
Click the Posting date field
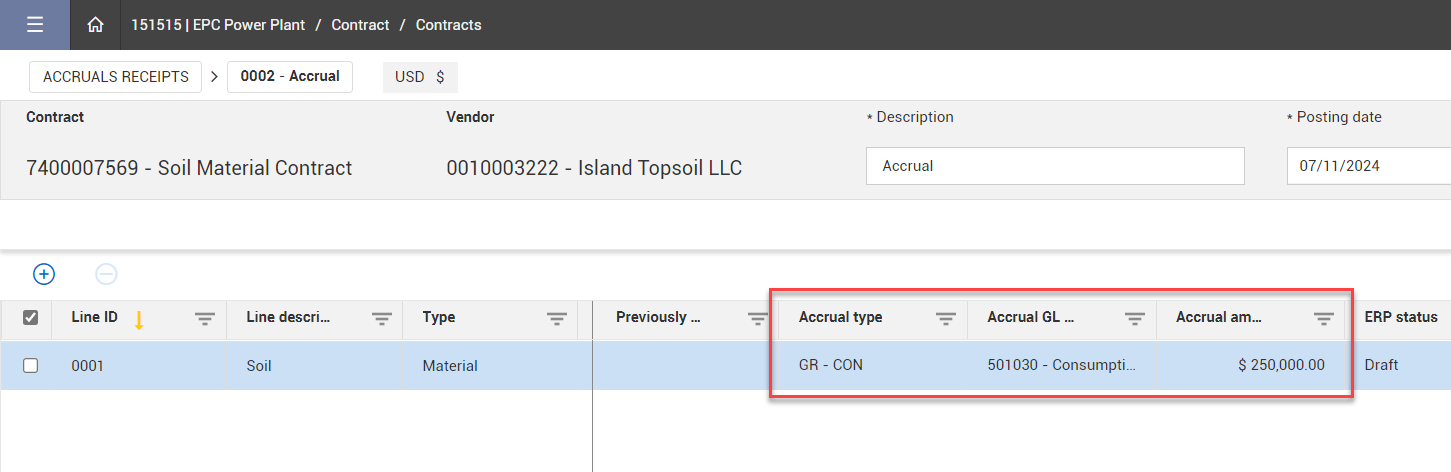[1366, 166]
